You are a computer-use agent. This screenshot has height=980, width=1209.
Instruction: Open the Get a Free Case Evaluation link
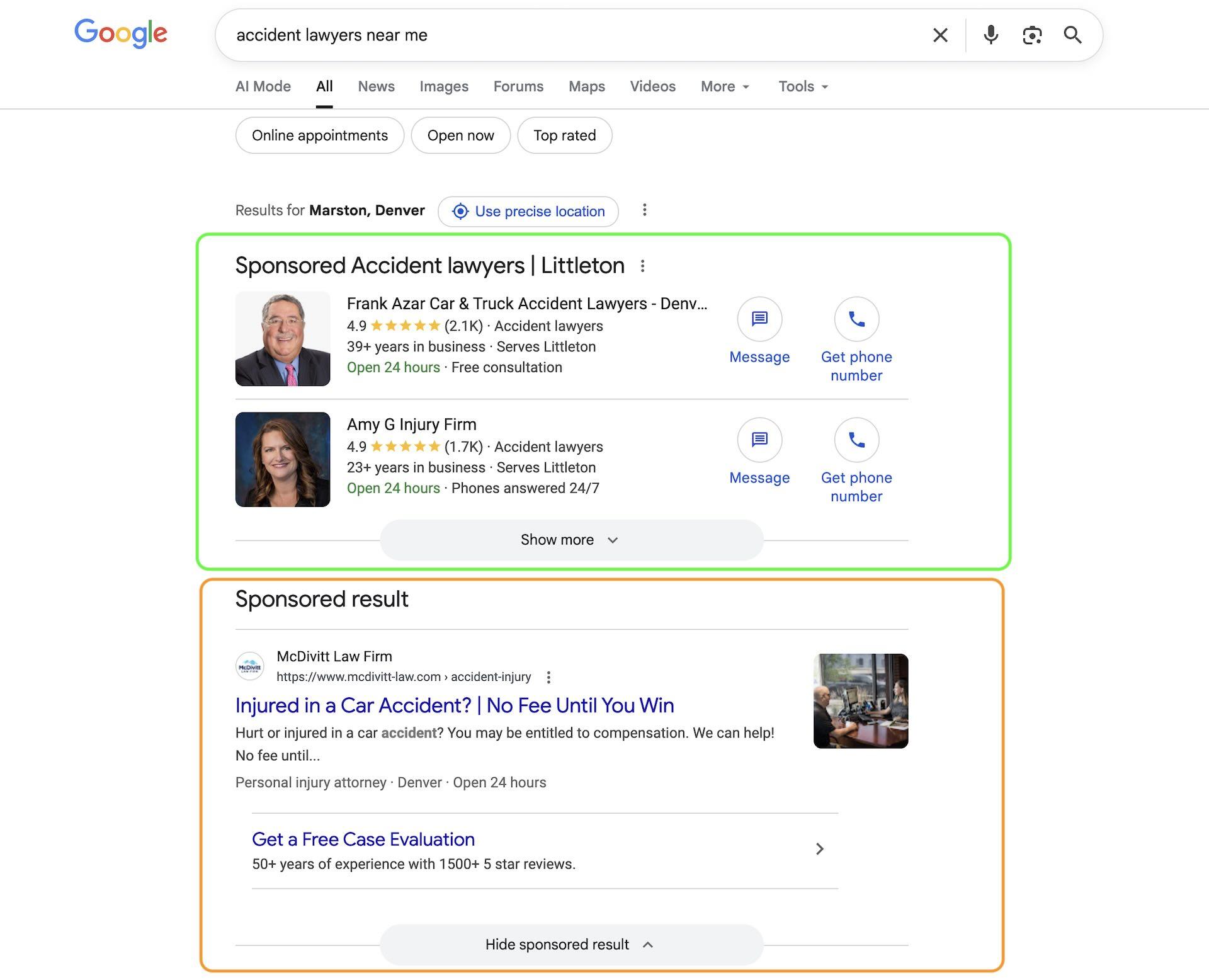363,839
